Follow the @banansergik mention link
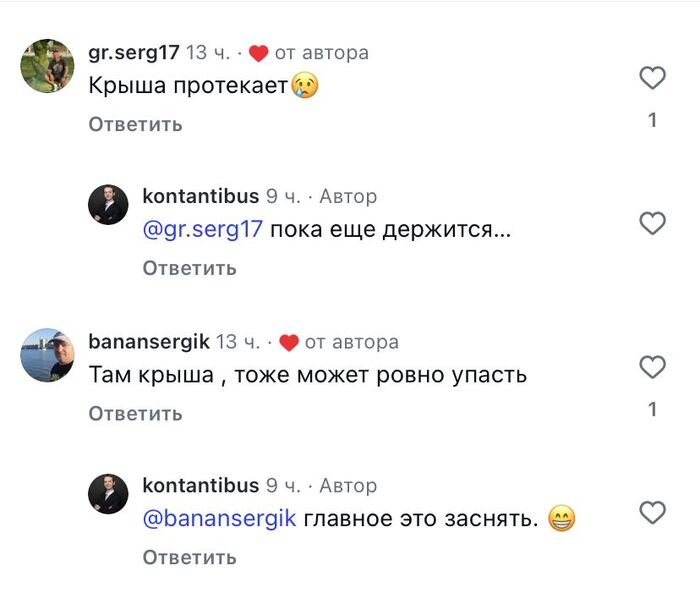This screenshot has height=604, width=700. point(219,519)
